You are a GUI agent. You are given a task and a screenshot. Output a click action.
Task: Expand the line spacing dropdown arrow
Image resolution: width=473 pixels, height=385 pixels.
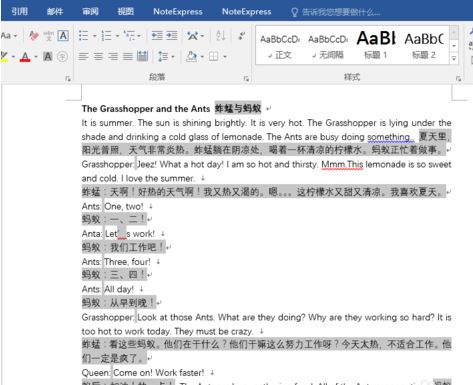point(173,57)
